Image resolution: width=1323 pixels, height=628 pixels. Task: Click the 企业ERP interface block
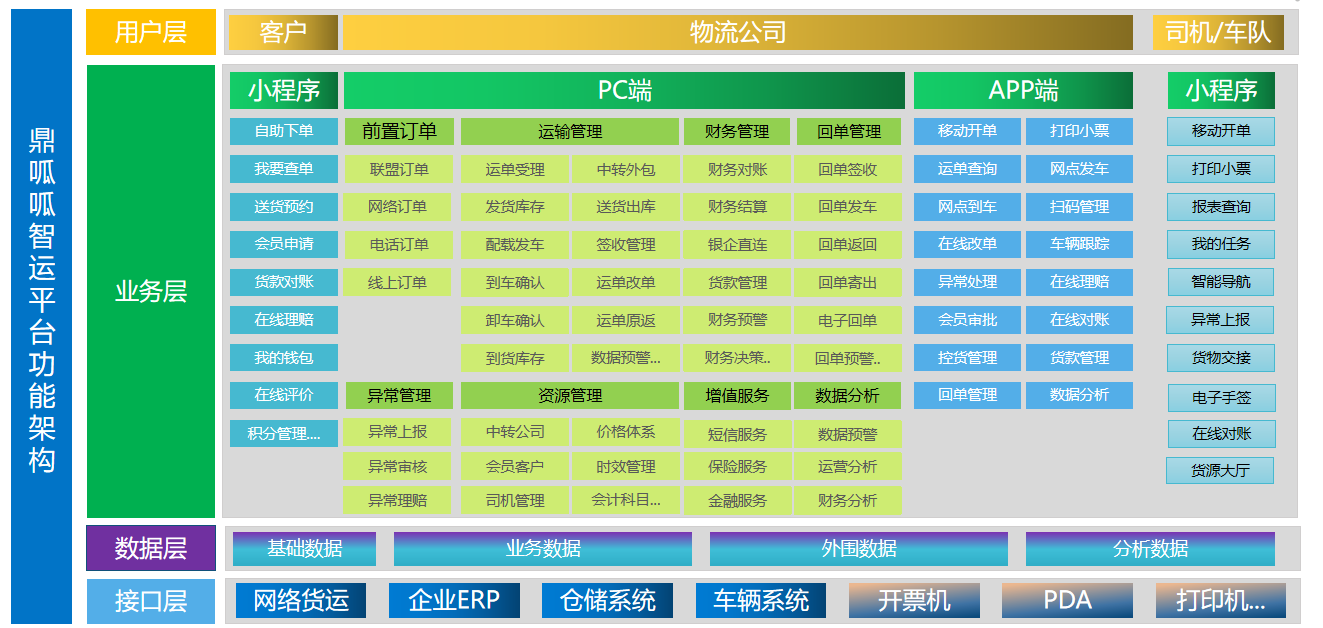pyautogui.click(x=455, y=601)
